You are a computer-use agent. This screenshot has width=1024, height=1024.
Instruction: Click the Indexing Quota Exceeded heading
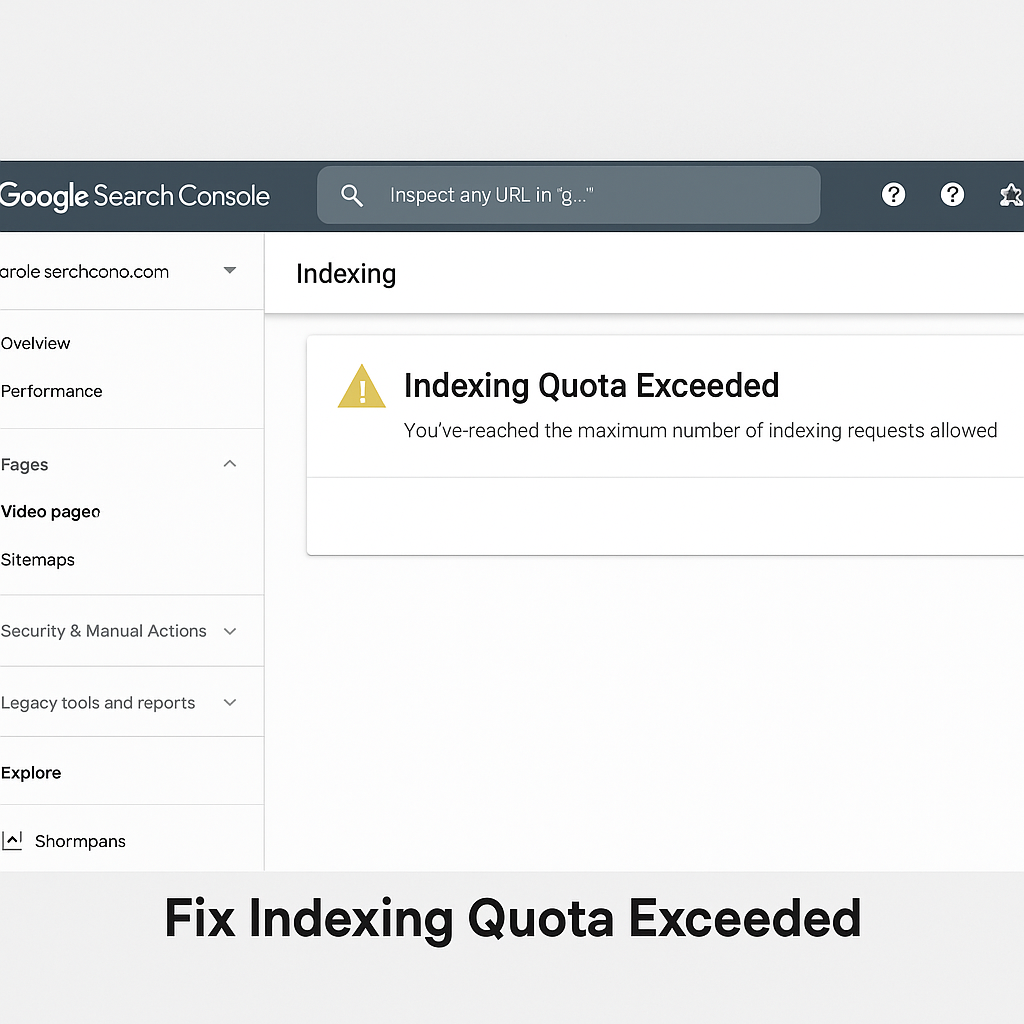point(591,385)
